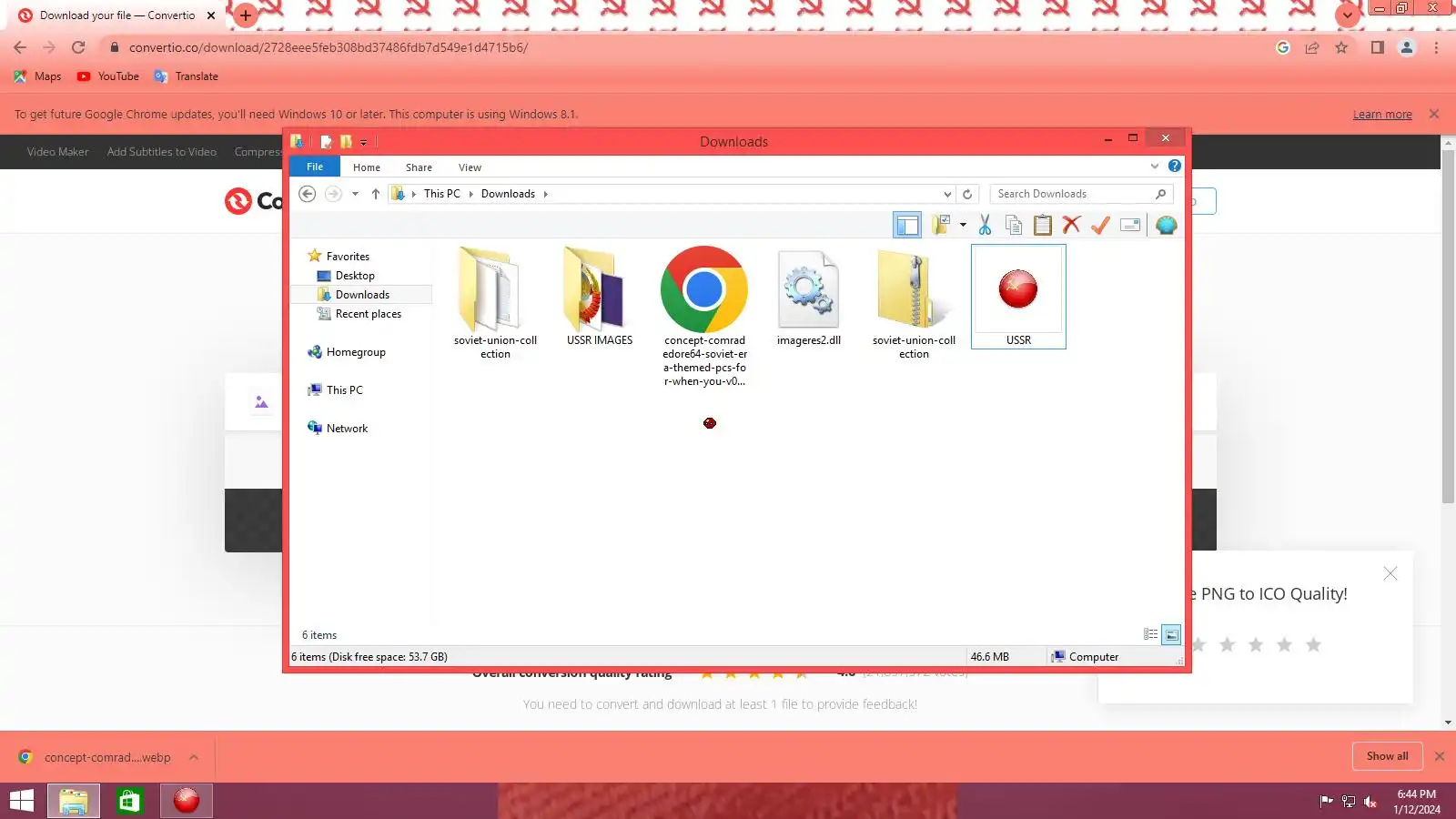Select the soviet-union-collection folder
1456x819 pixels.
(495, 303)
